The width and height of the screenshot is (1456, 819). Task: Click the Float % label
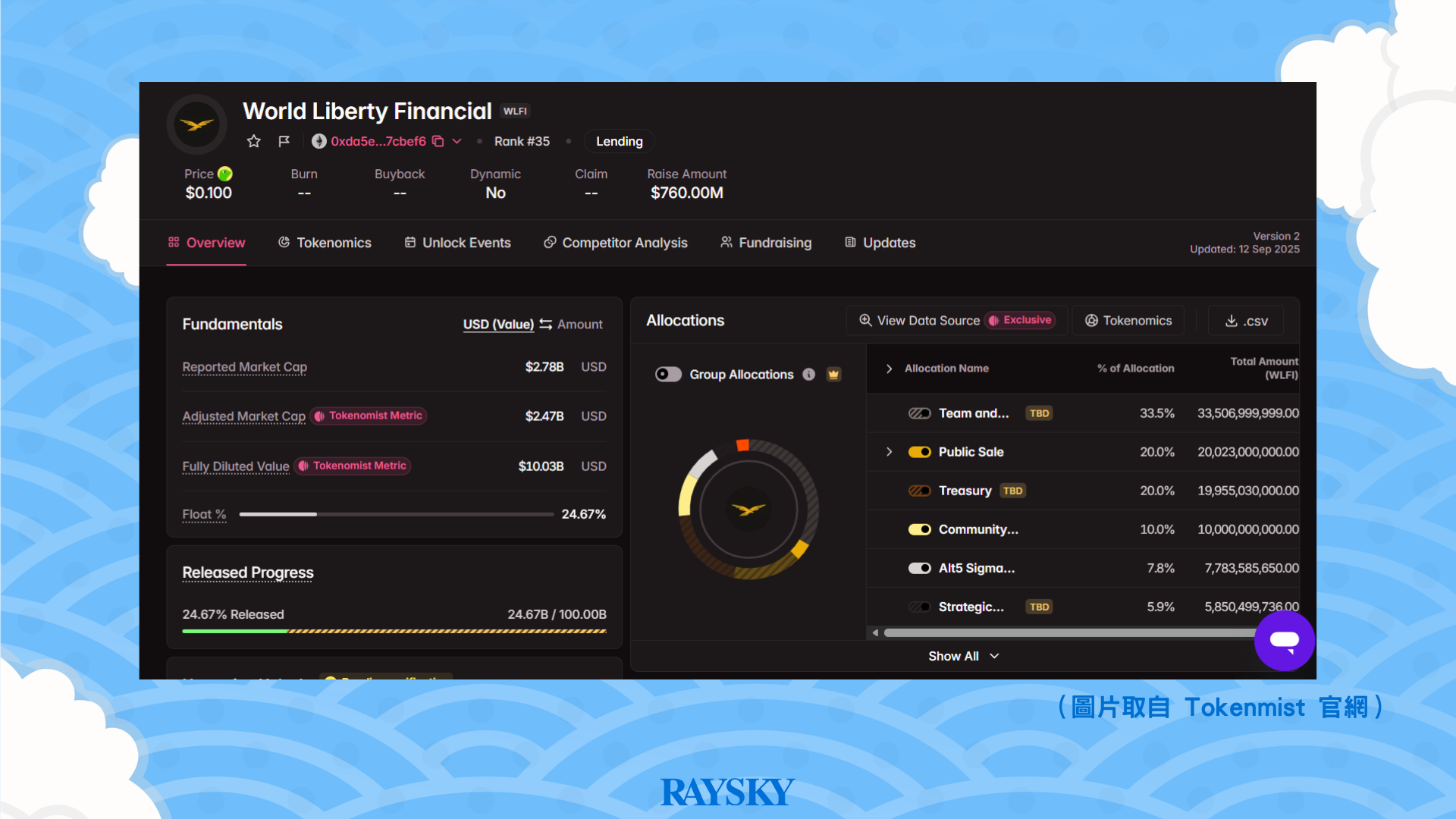pos(204,514)
